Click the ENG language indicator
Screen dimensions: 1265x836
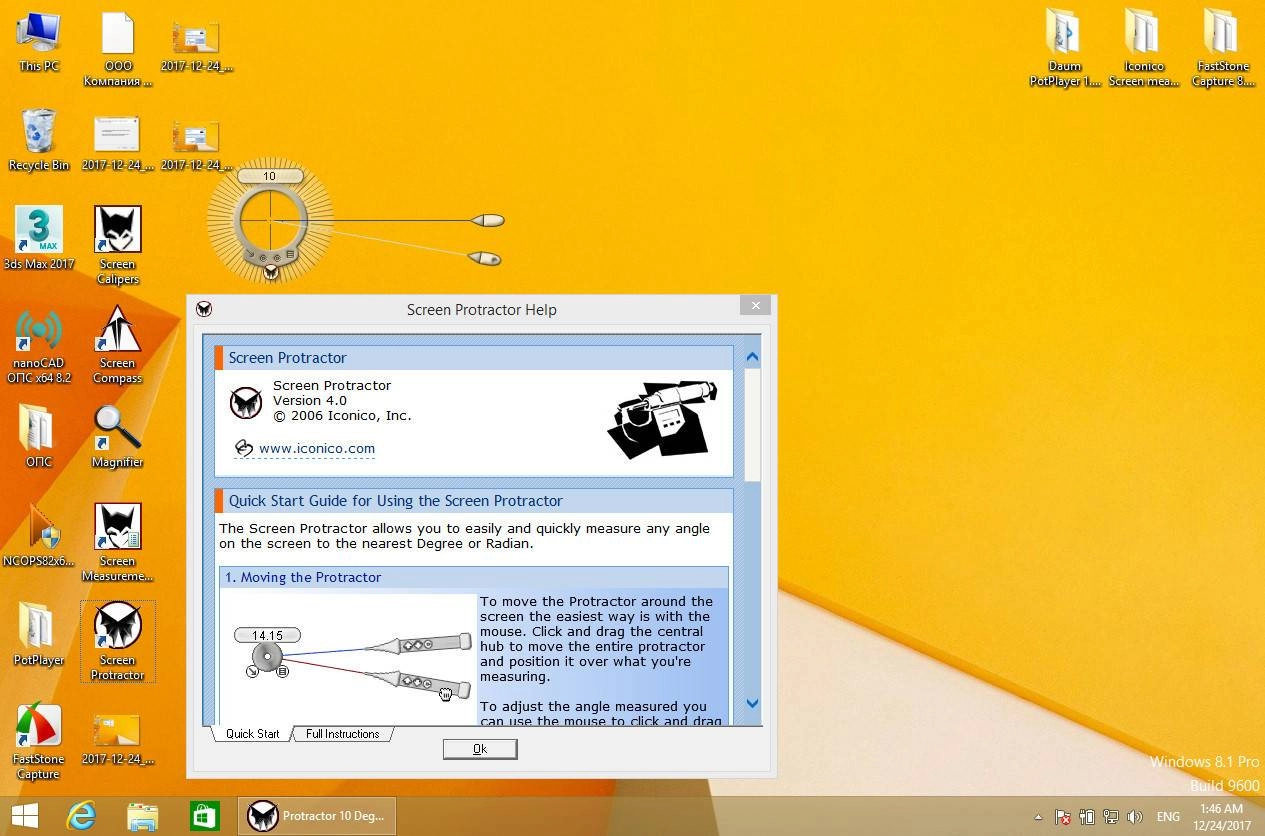pos(1168,817)
